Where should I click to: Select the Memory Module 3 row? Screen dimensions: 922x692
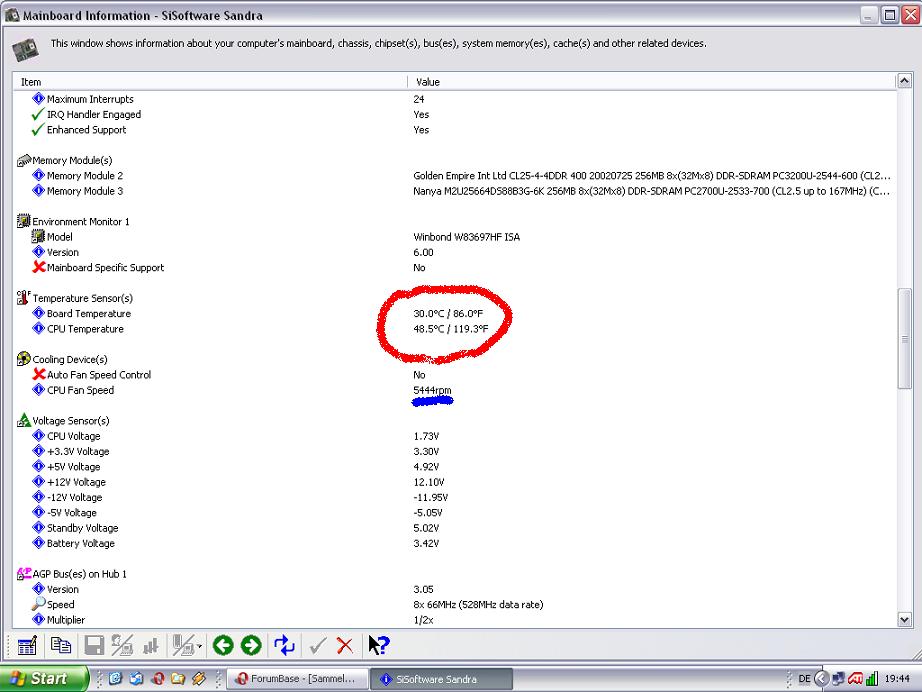(454, 190)
